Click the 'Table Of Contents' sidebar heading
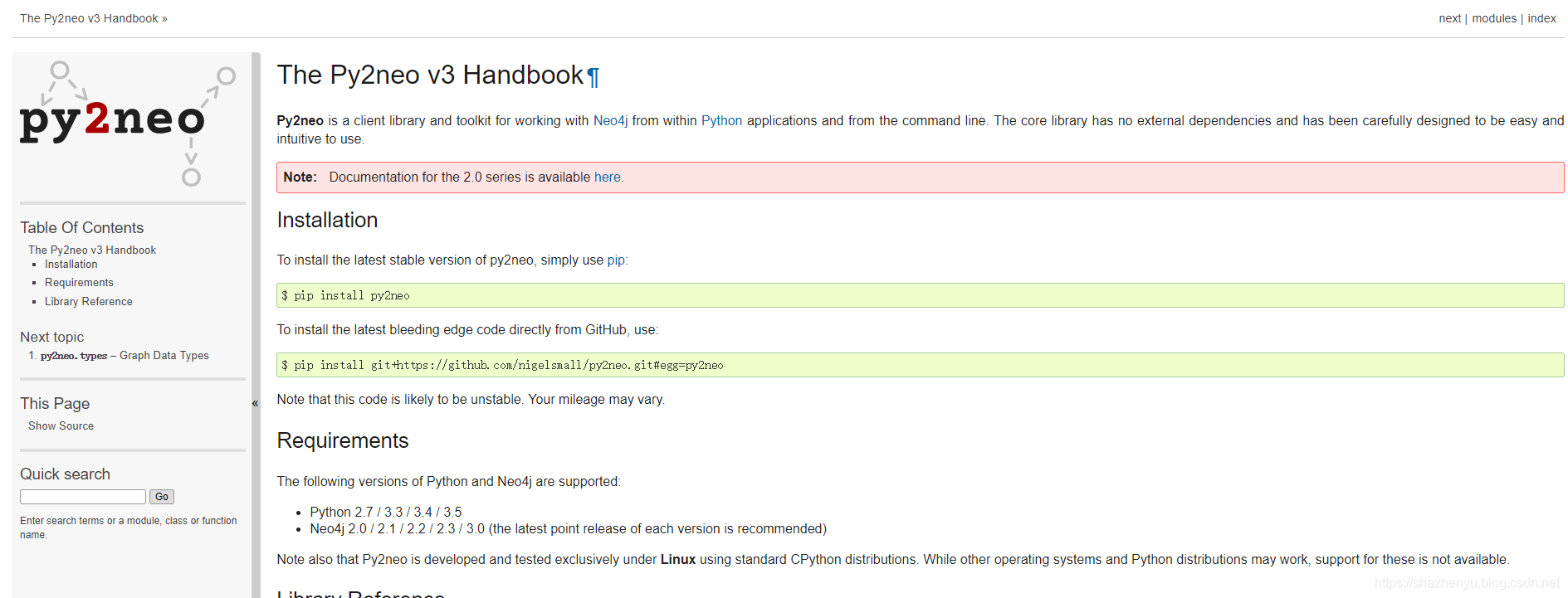 tap(82, 227)
